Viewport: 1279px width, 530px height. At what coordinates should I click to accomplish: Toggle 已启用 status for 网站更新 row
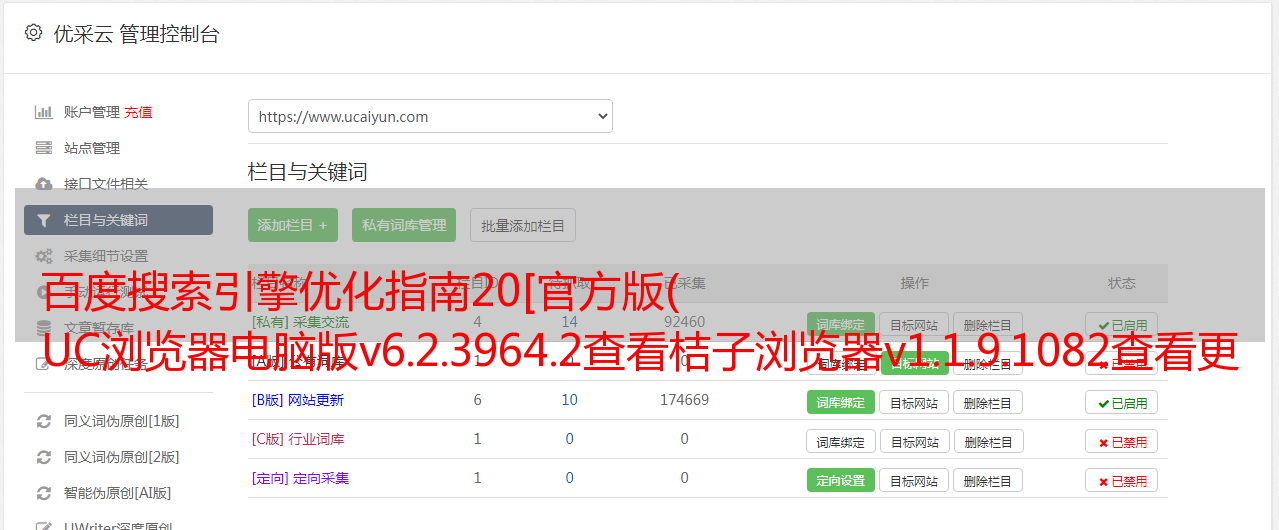(1121, 403)
